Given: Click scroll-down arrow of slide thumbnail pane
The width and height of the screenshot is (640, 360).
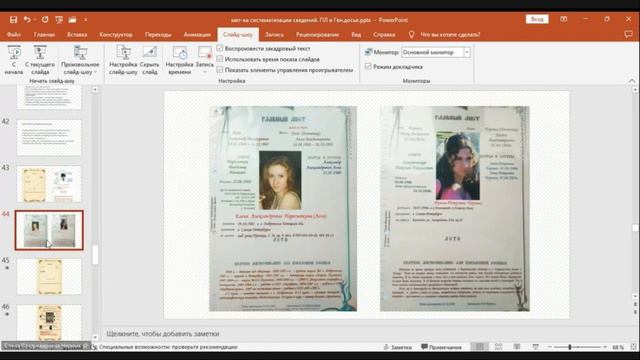Looking at the screenshot, I should click(x=95, y=338).
